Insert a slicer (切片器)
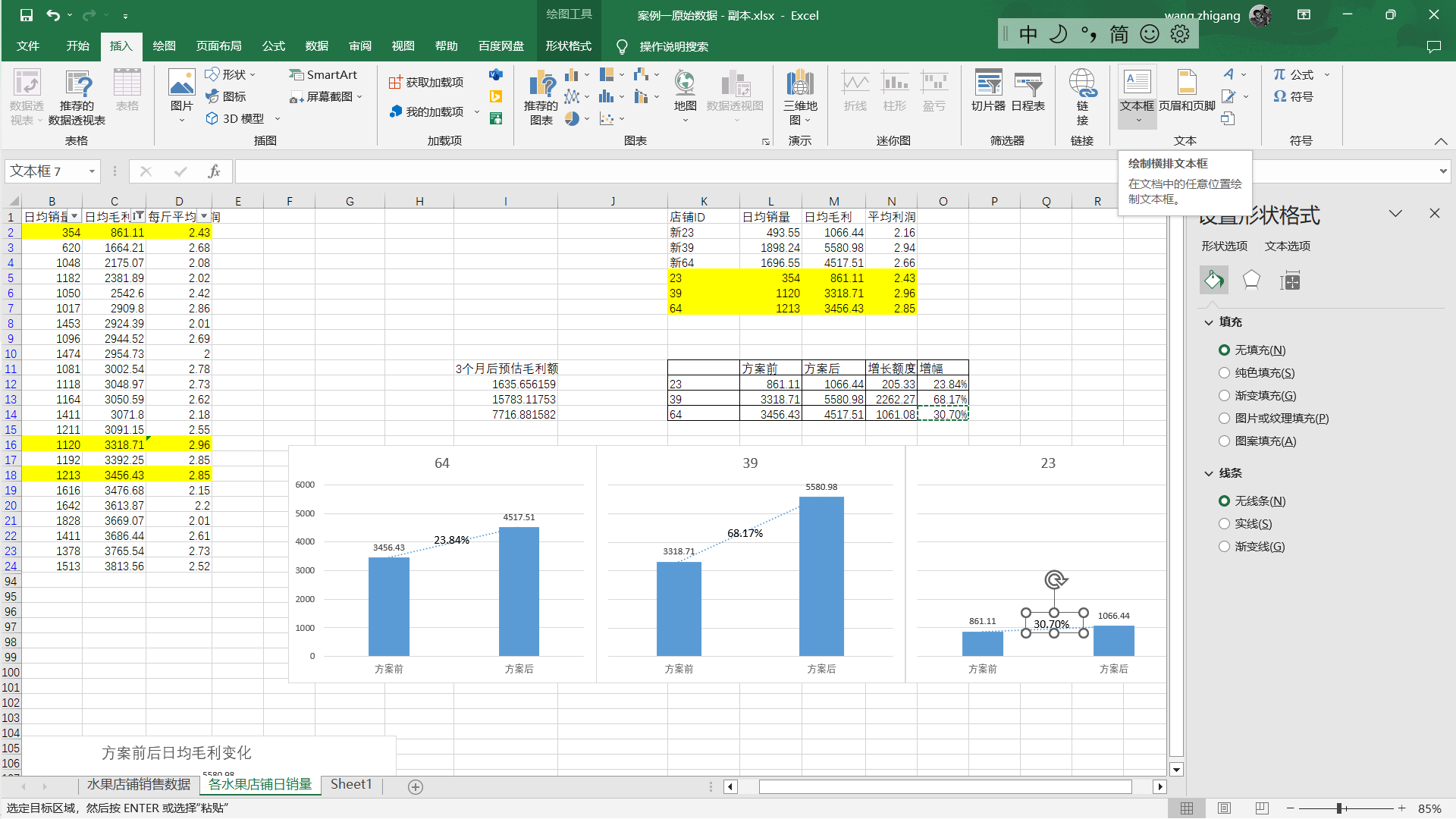This screenshot has height=819, width=1456. 988,91
